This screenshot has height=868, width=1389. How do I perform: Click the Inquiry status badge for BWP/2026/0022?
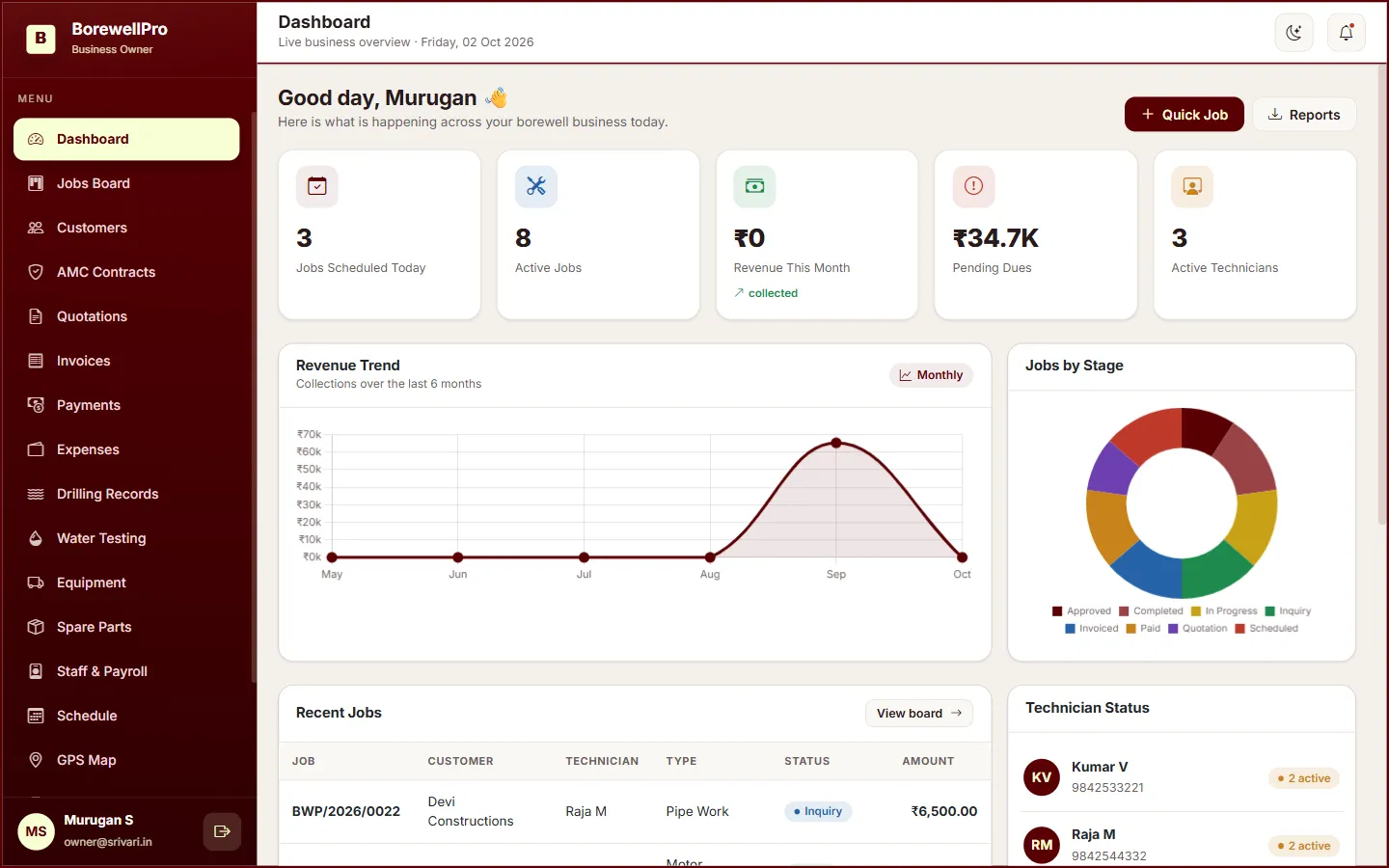tap(818, 811)
